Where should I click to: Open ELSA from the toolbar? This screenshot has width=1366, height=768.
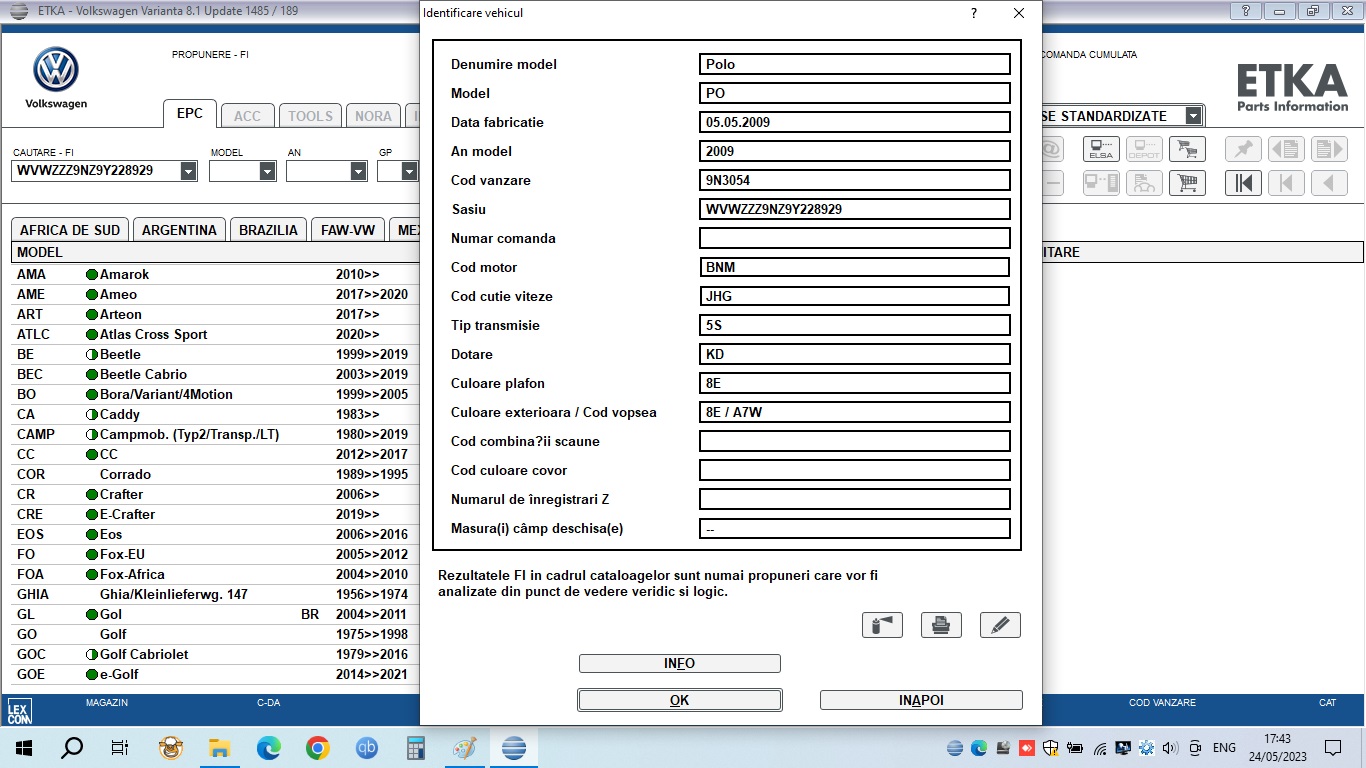(x=1101, y=150)
